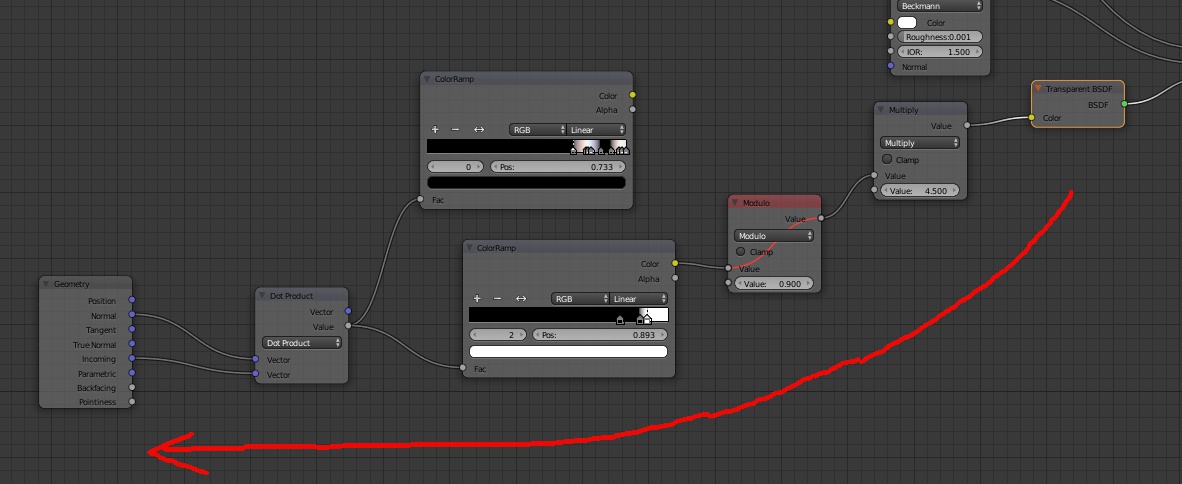
Task: Open the Beckmann distribution dropdown
Action: [x=940, y=6]
